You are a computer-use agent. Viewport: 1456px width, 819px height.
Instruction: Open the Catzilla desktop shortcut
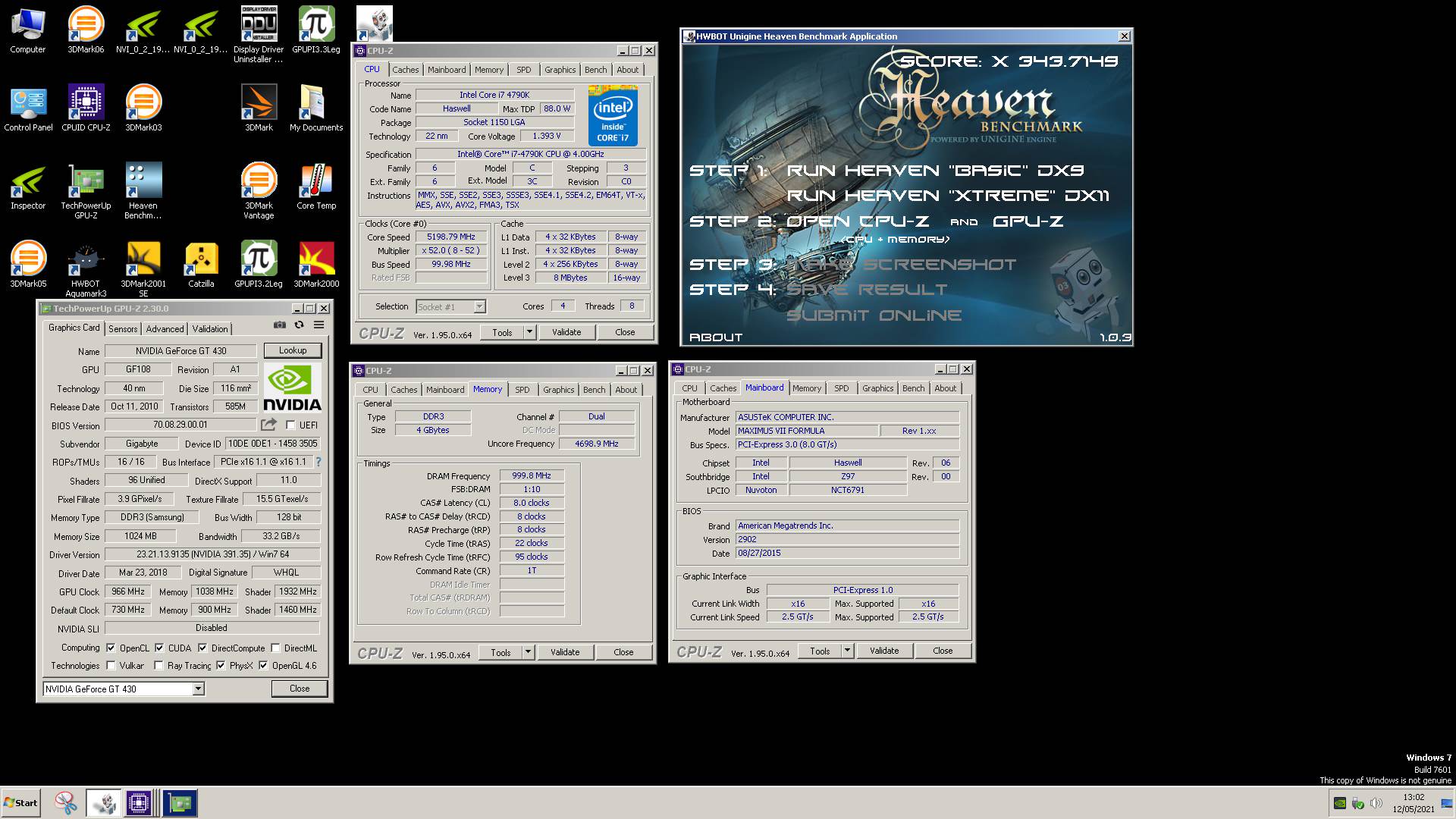tap(201, 265)
